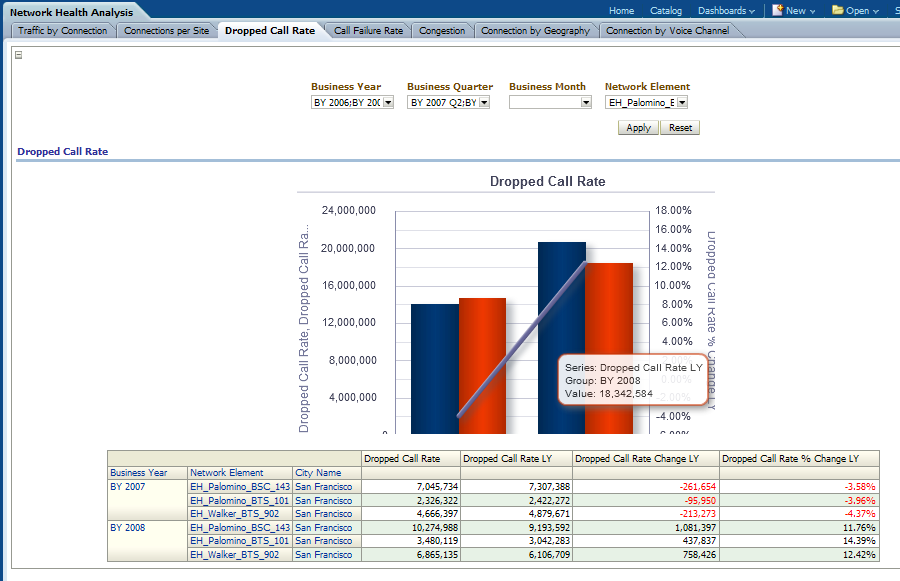Viewport: 900px width, 581px height.
Task: Click San Francisco in row with 6,865,135
Action: pos(324,554)
